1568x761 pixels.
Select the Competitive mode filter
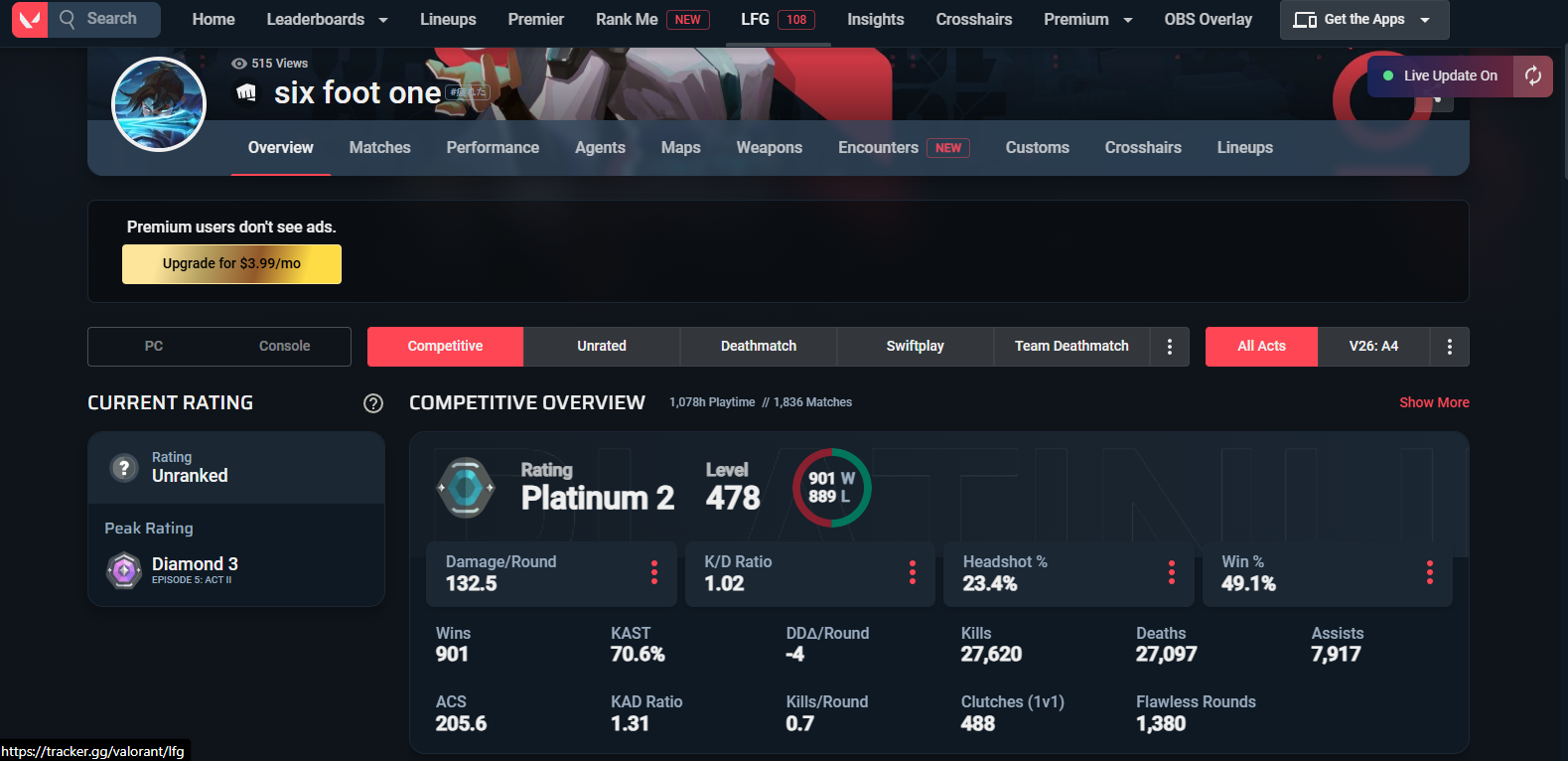pos(445,347)
